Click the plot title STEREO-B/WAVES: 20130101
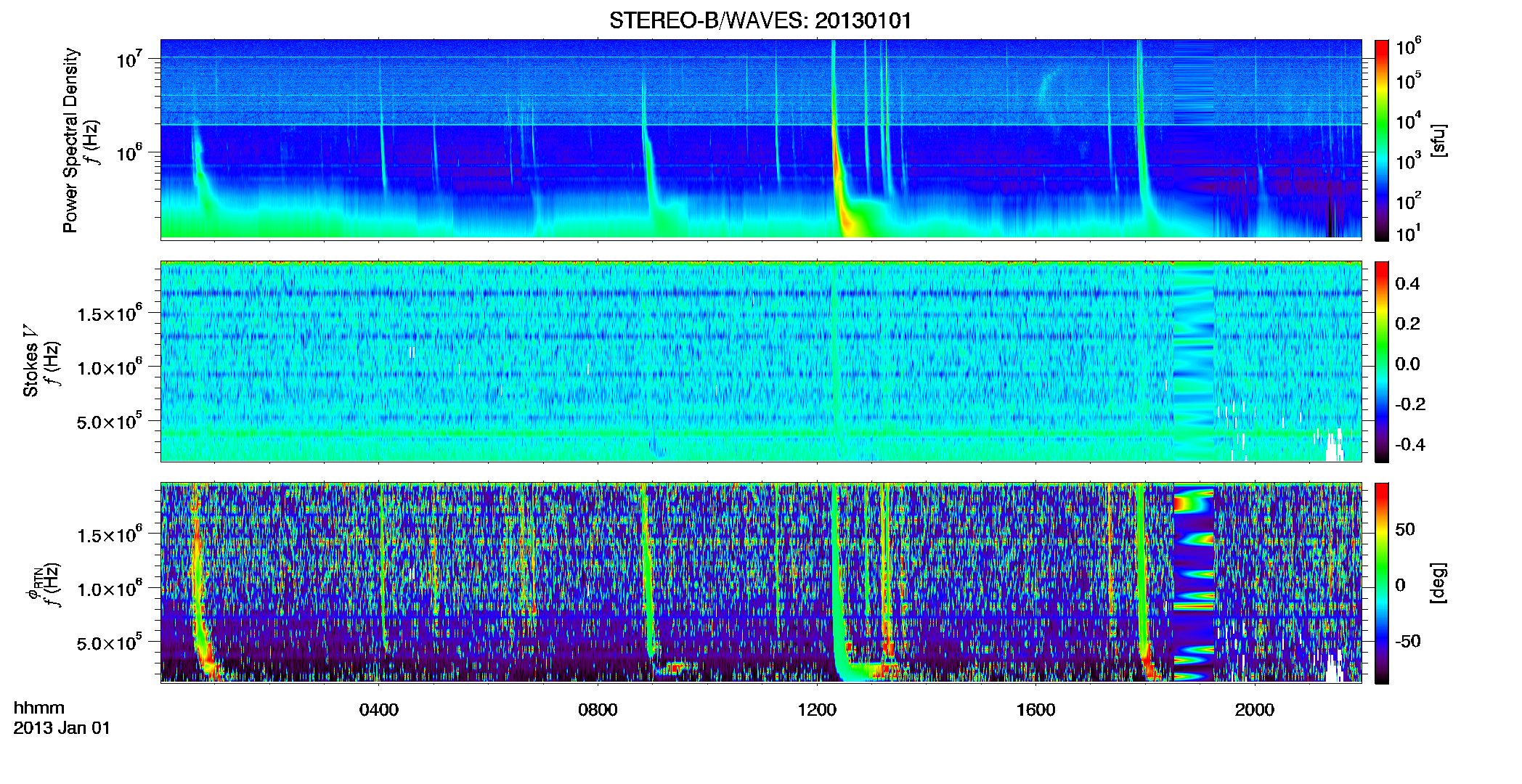1522x784 pixels. pyautogui.click(x=760, y=20)
